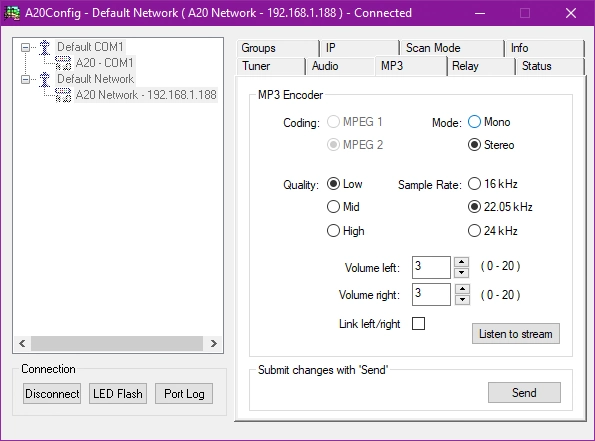Select 24 kHz sample rate
This screenshot has height=441, width=595.
point(474,231)
